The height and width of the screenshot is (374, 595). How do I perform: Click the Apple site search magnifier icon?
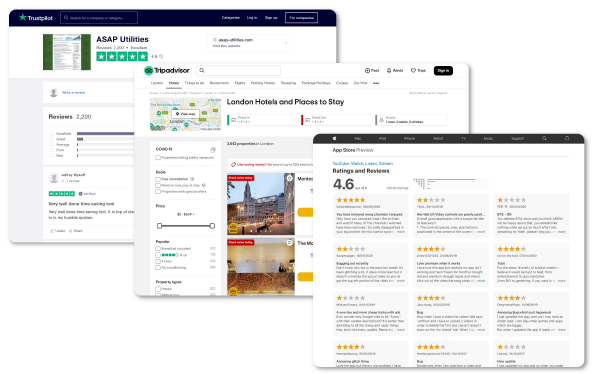point(544,138)
